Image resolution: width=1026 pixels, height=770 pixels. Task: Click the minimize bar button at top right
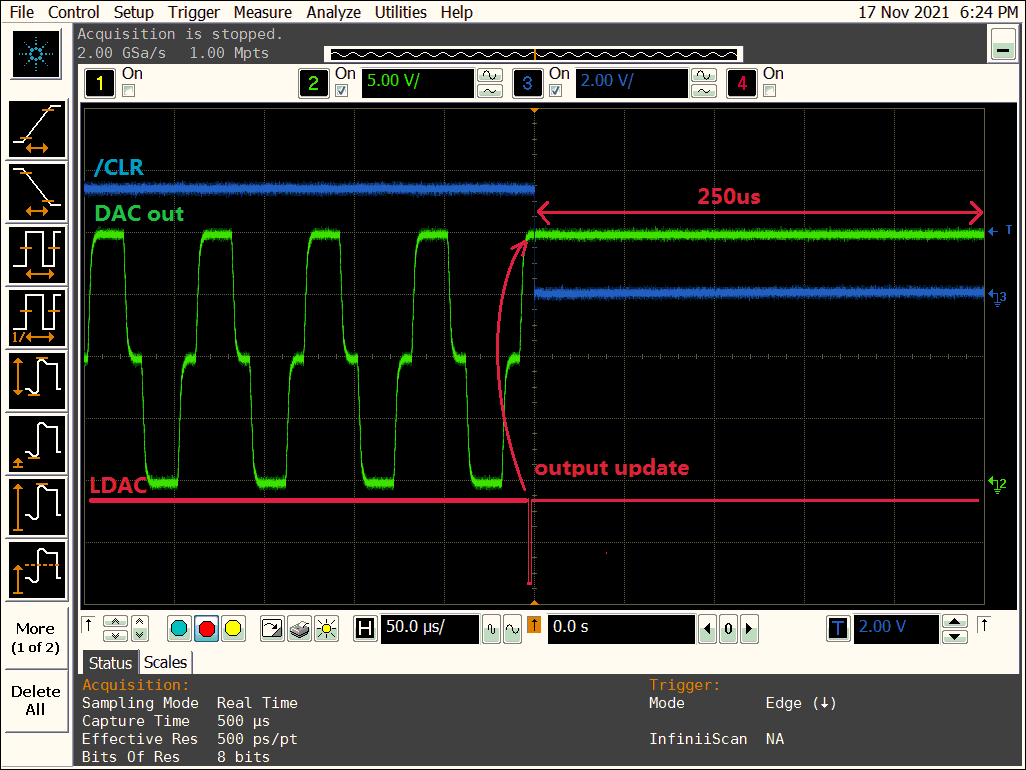click(x=1003, y=44)
